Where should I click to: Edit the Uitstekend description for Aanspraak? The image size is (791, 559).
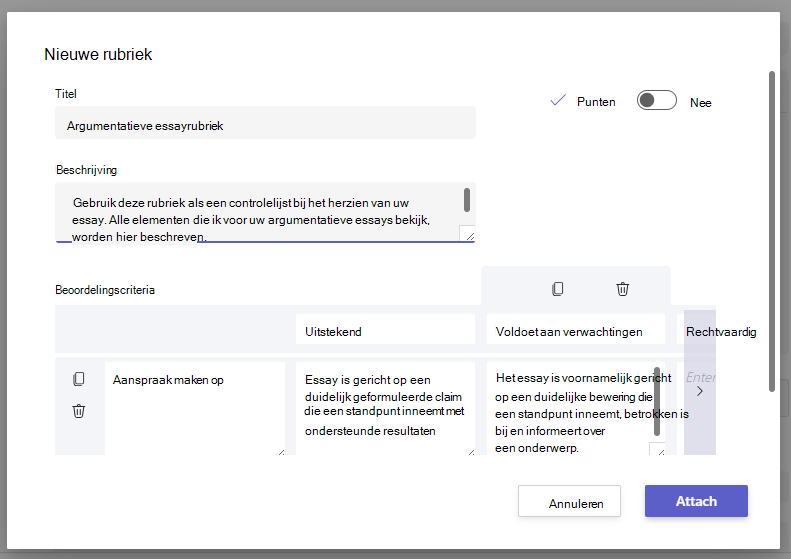click(385, 408)
